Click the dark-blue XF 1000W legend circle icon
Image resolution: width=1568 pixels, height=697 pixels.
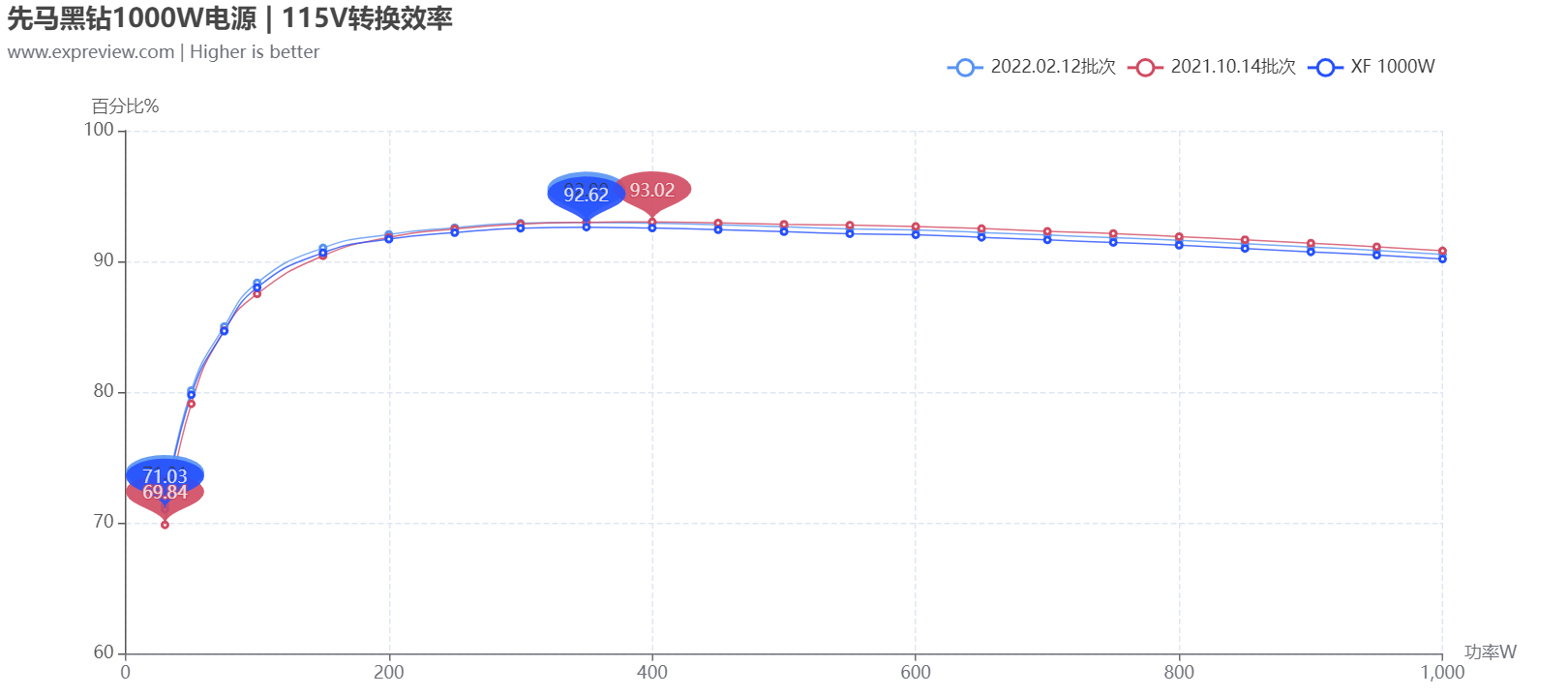point(1325,67)
